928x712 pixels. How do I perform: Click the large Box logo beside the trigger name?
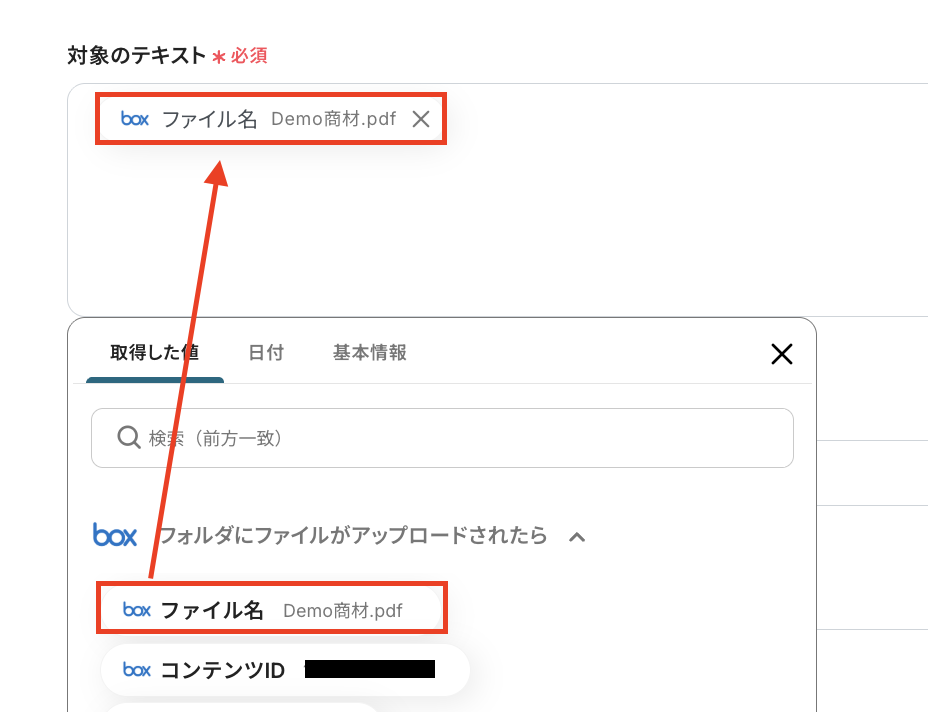click(115, 536)
